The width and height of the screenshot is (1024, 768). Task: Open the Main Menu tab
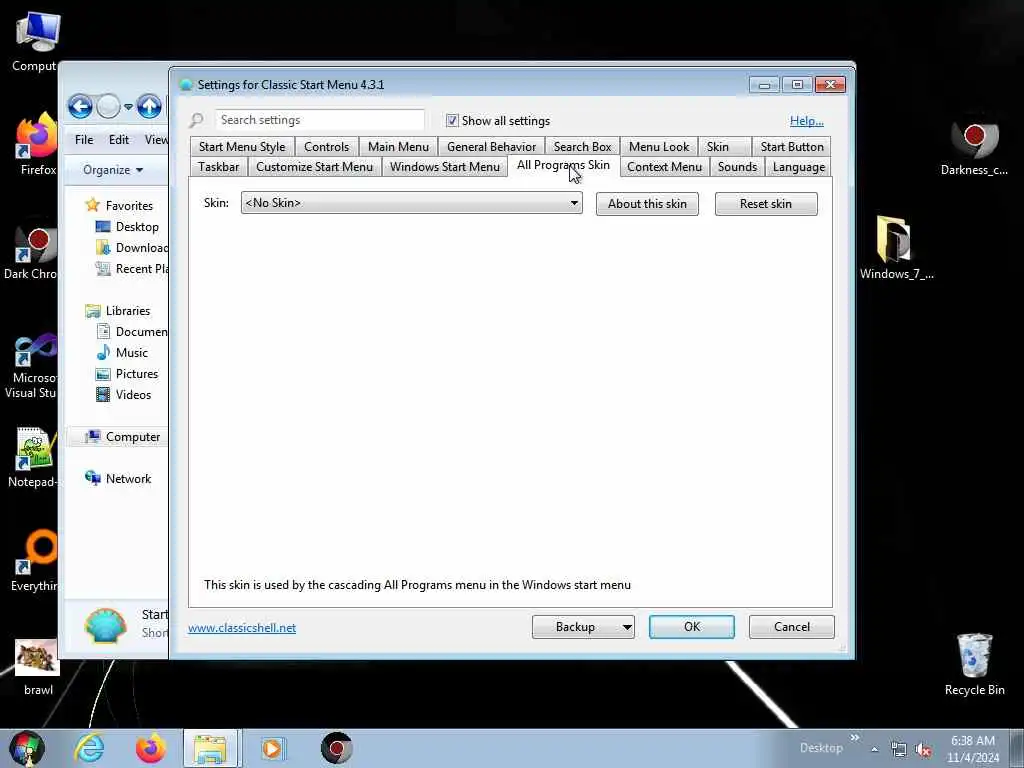click(398, 147)
